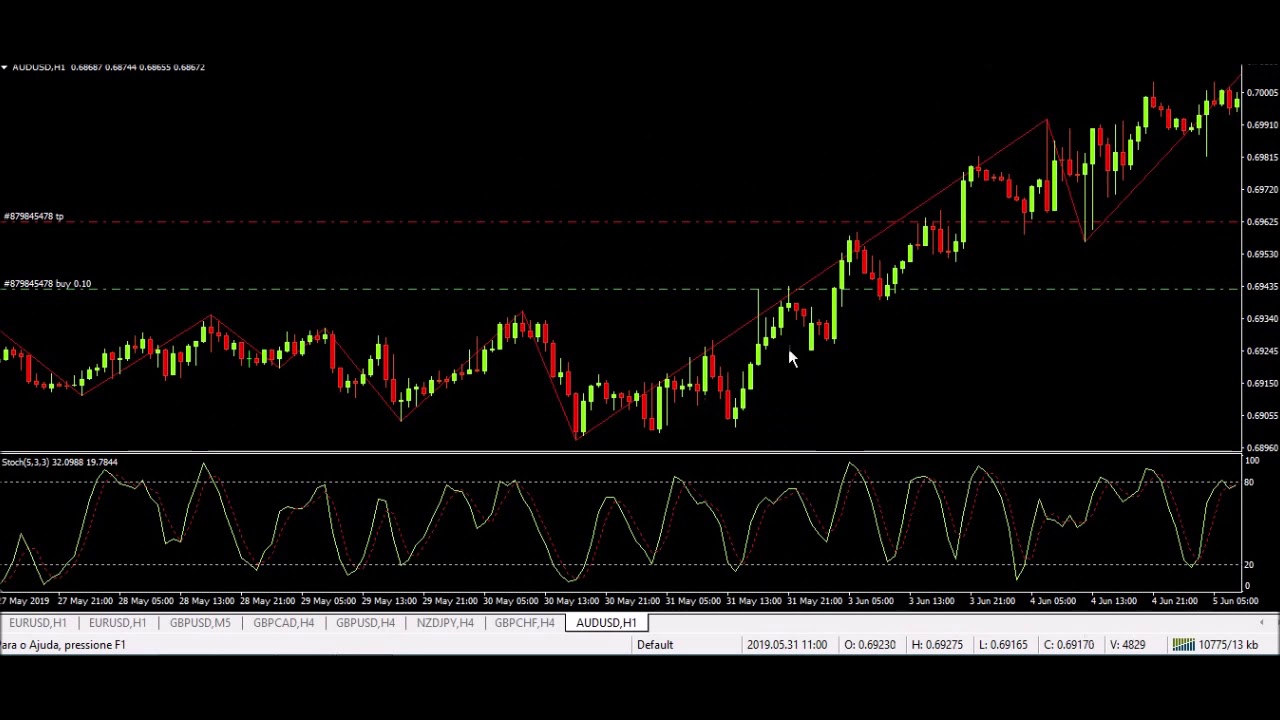1280x720 pixels.
Task: Click the 0.69150 price scale label
Action: pos(1263,384)
